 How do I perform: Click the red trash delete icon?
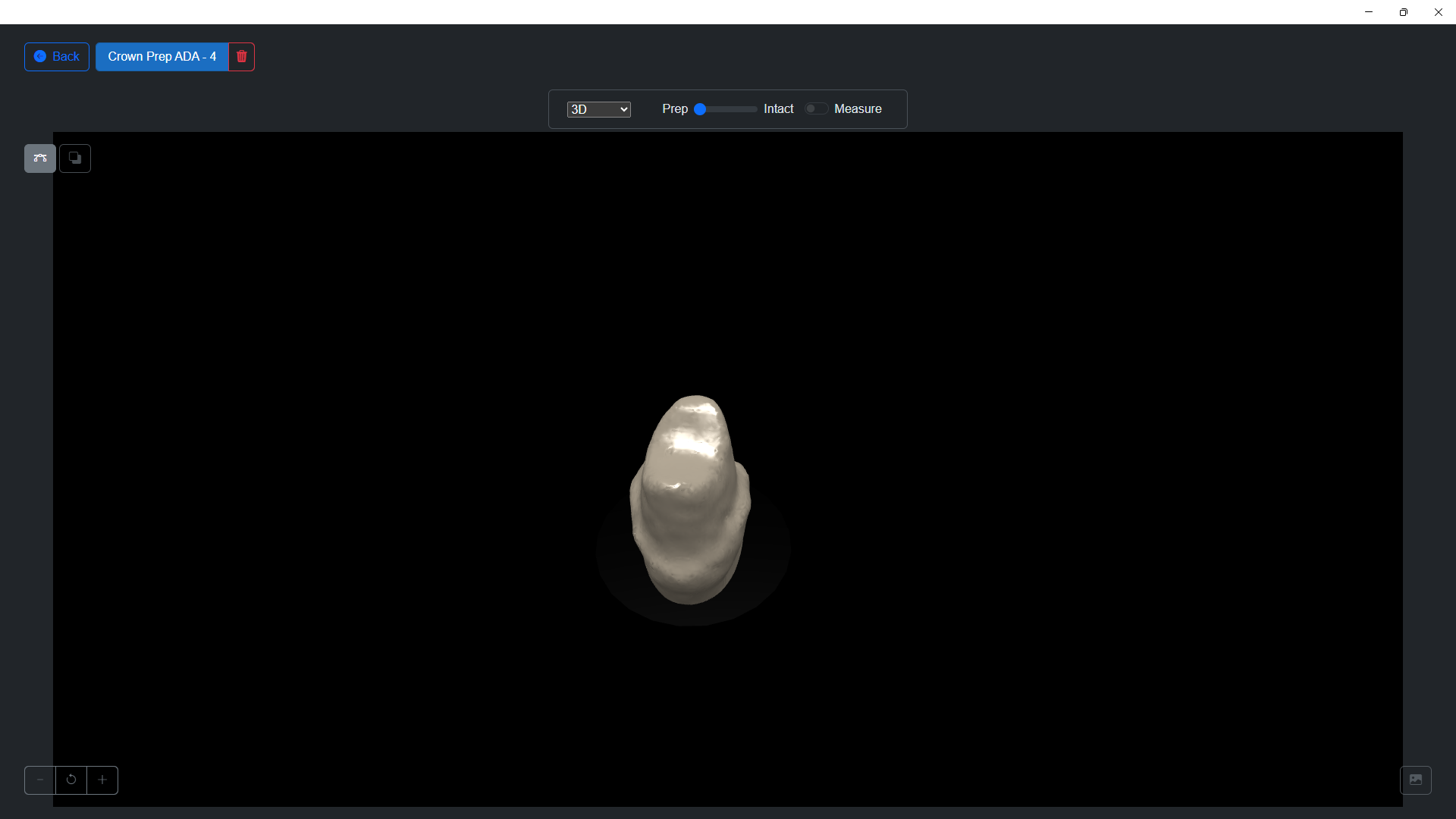pos(241,57)
